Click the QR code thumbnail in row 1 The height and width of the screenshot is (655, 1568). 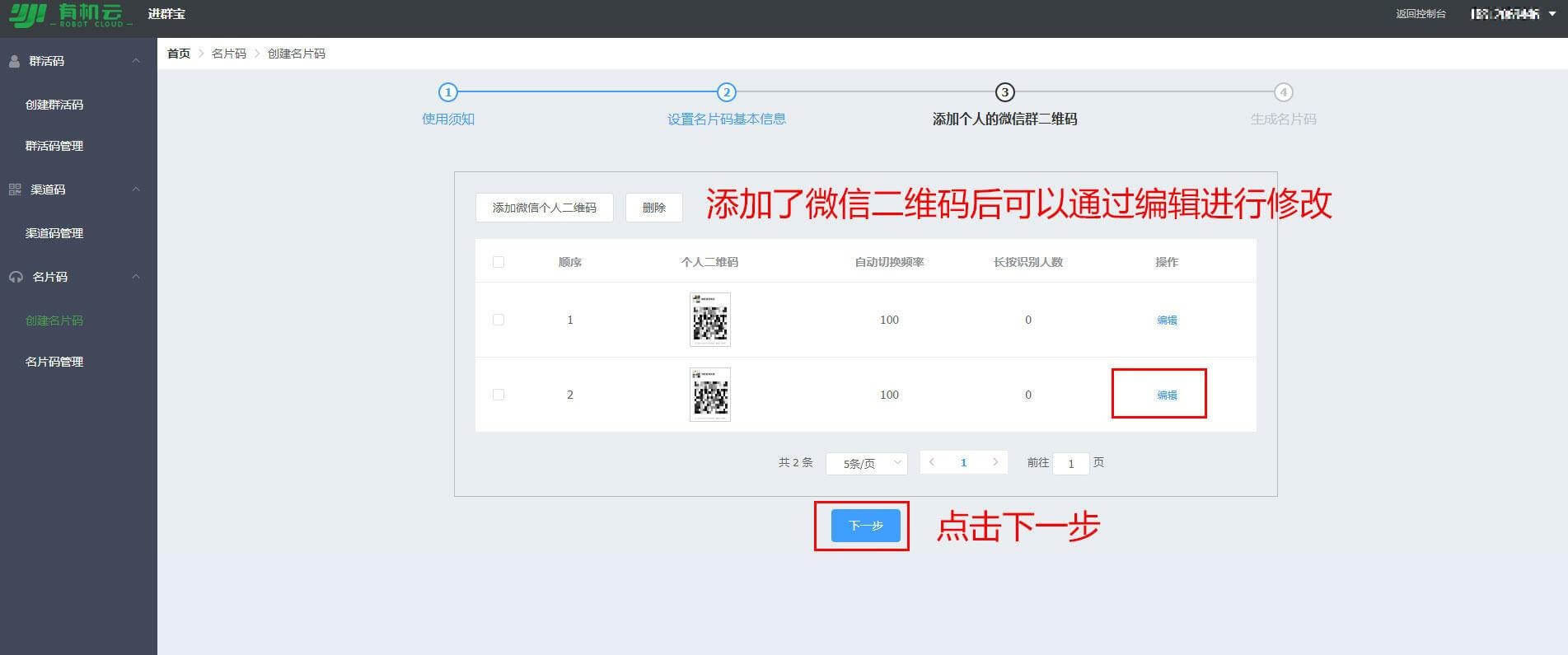[x=710, y=320]
